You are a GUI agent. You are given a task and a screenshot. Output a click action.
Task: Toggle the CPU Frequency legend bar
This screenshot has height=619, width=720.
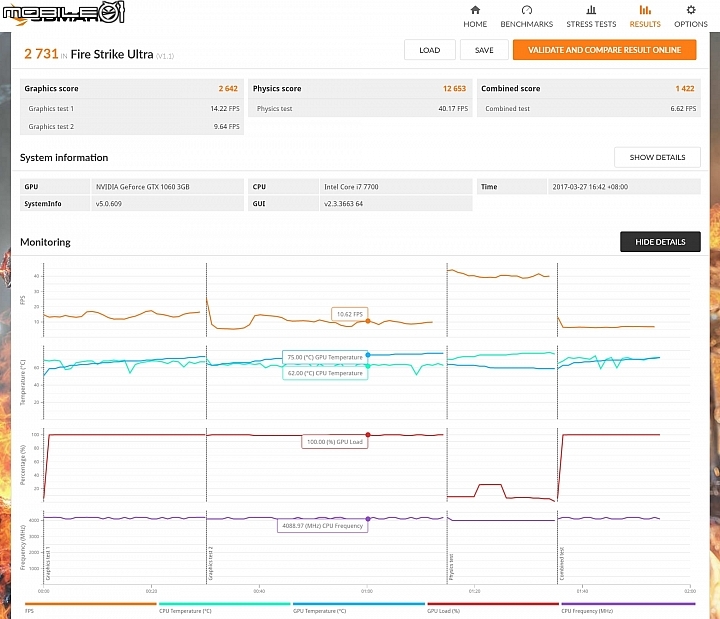click(x=628, y=604)
